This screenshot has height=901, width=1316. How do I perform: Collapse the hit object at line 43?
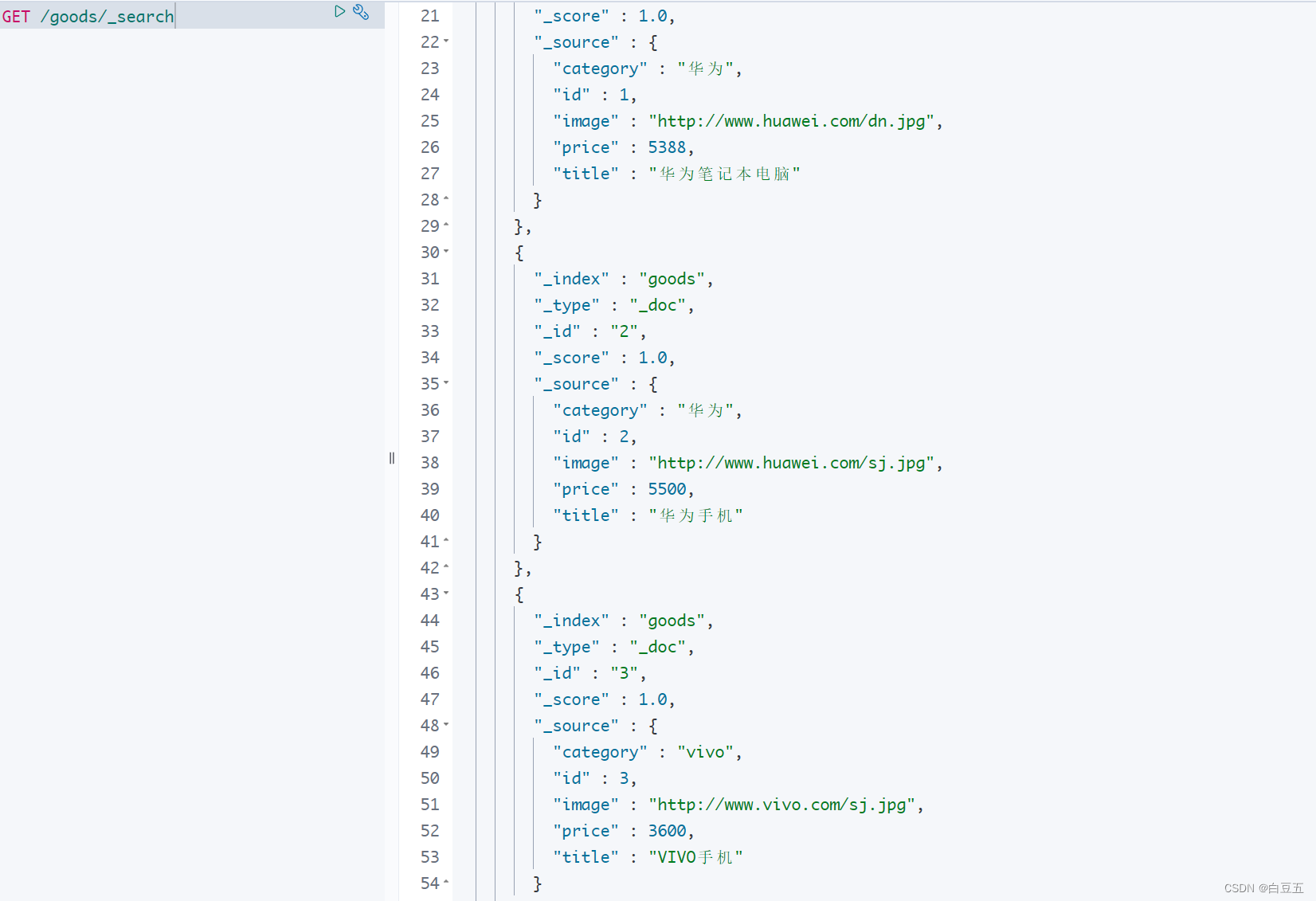pos(446,593)
